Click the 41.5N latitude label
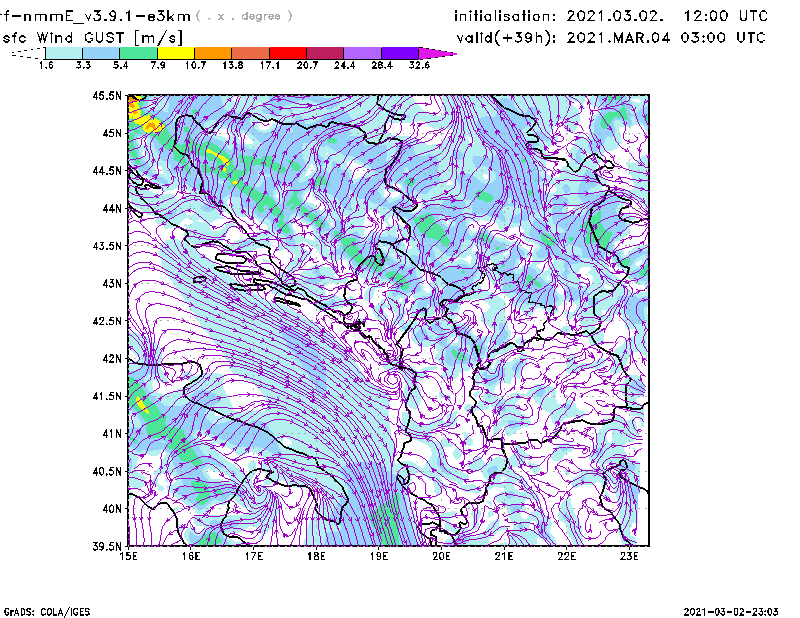The height and width of the screenshot is (618, 800). point(107,396)
